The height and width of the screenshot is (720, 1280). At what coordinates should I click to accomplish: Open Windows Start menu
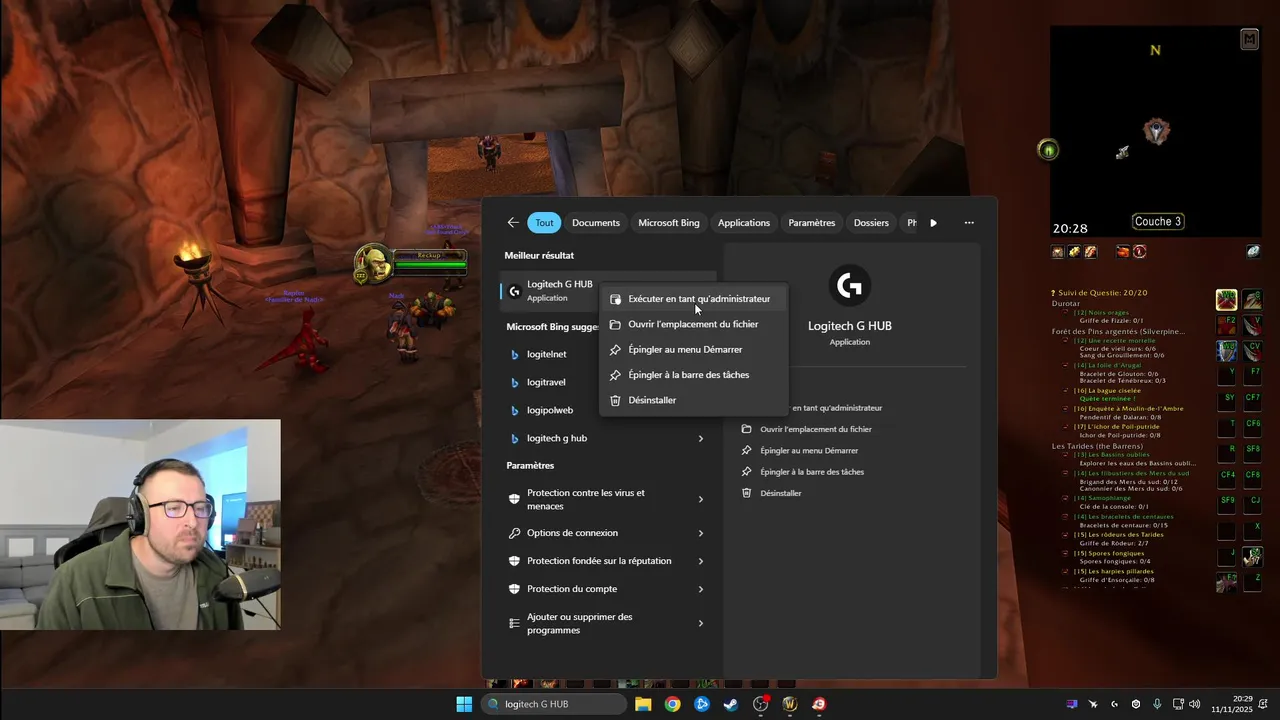coord(464,704)
